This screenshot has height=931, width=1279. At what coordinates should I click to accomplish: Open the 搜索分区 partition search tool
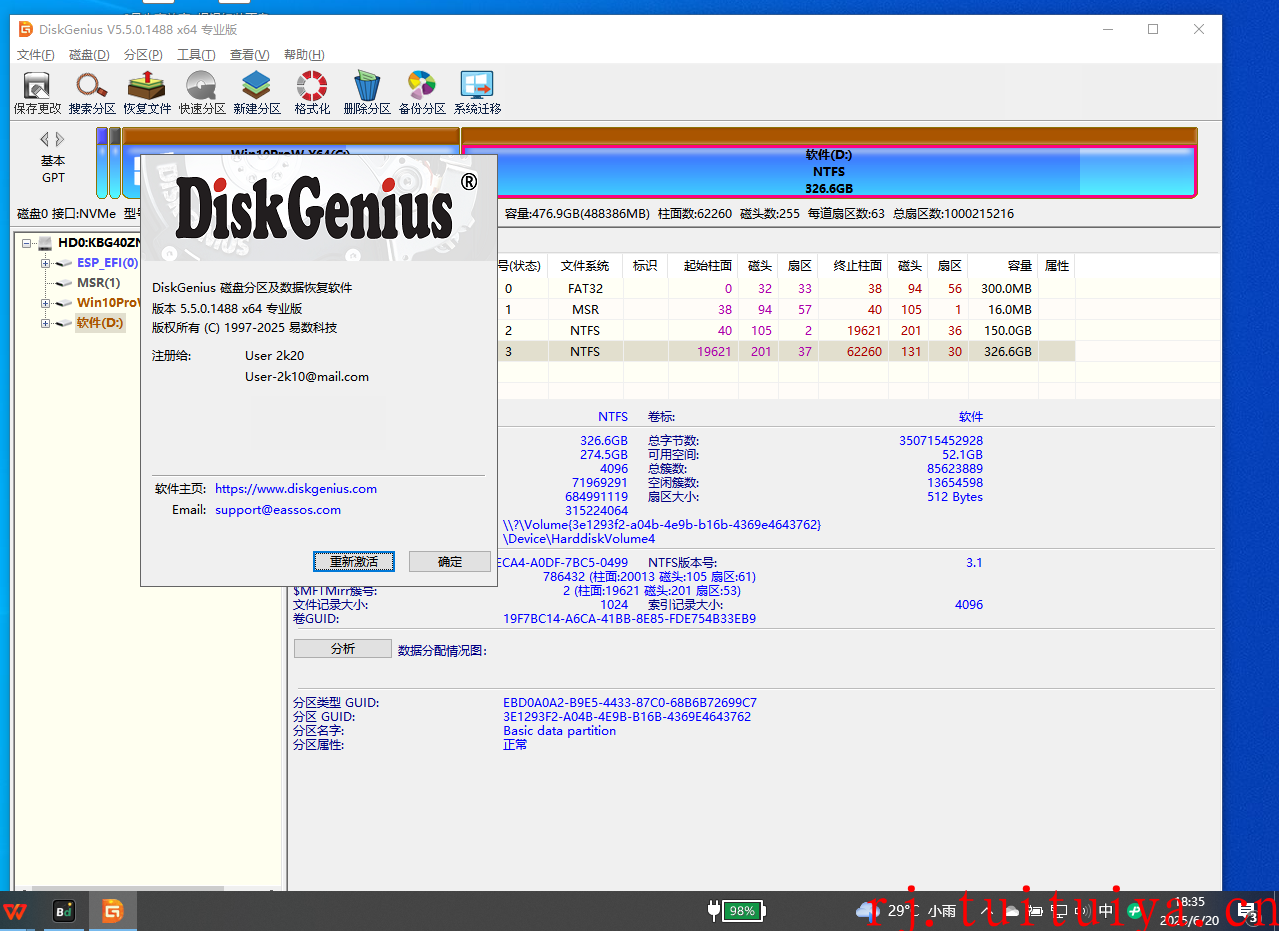tap(92, 93)
